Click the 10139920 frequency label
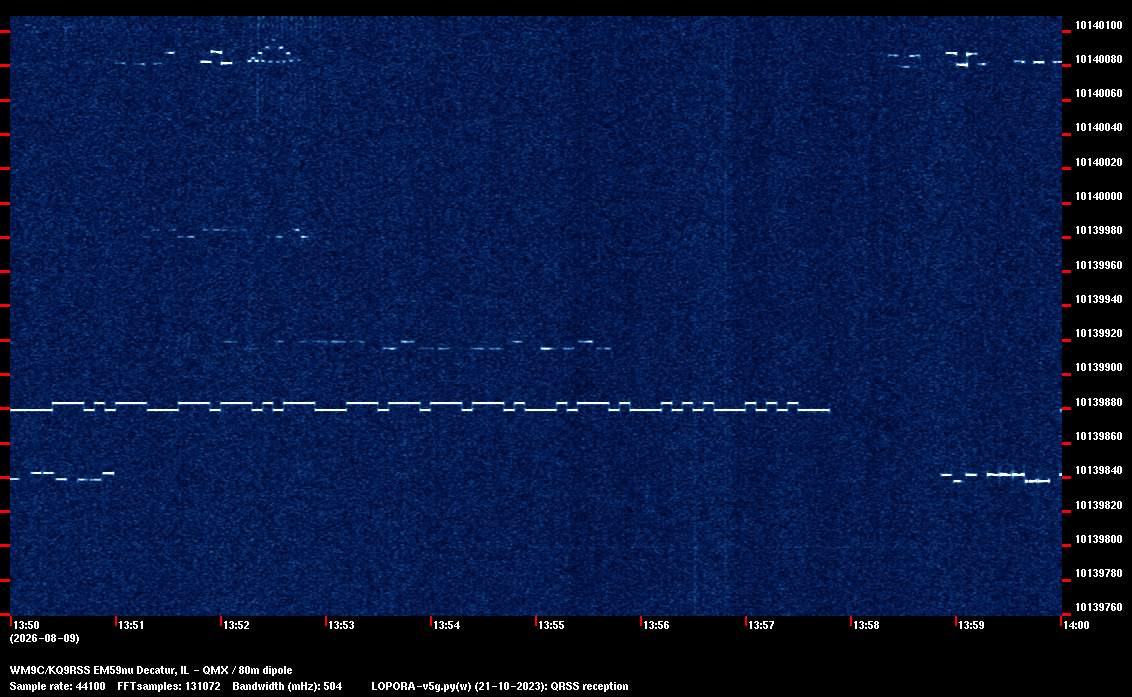The image size is (1132, 697). point(1099,333)
